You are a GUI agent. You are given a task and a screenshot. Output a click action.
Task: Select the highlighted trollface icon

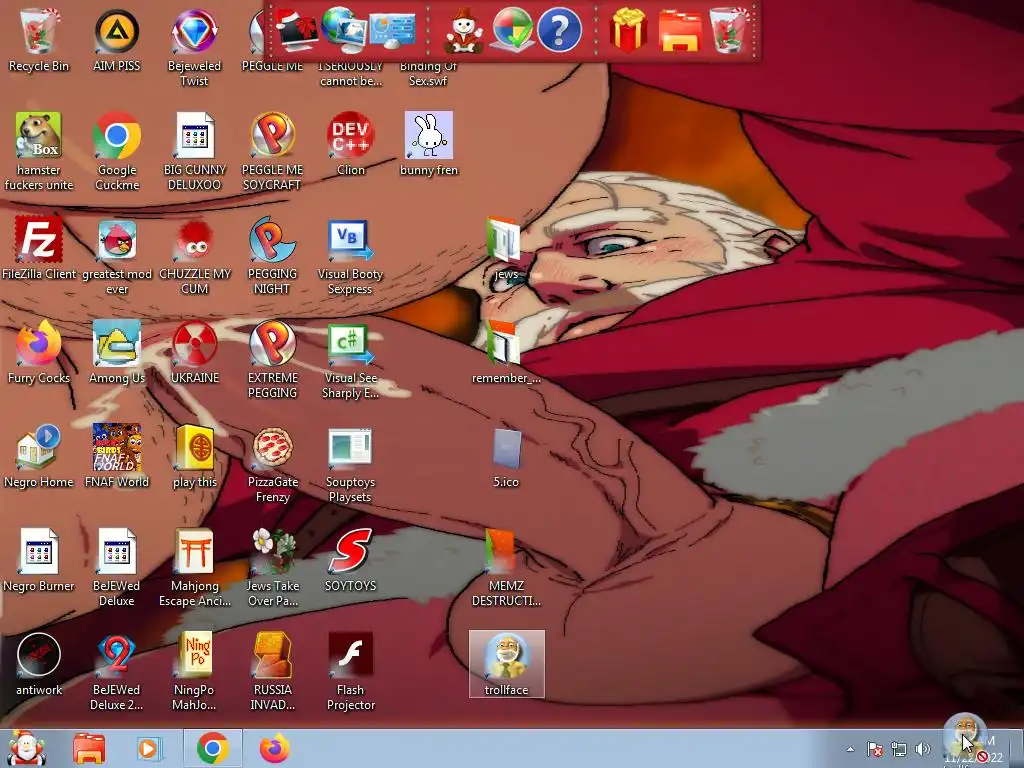click(x=506, y=664)
